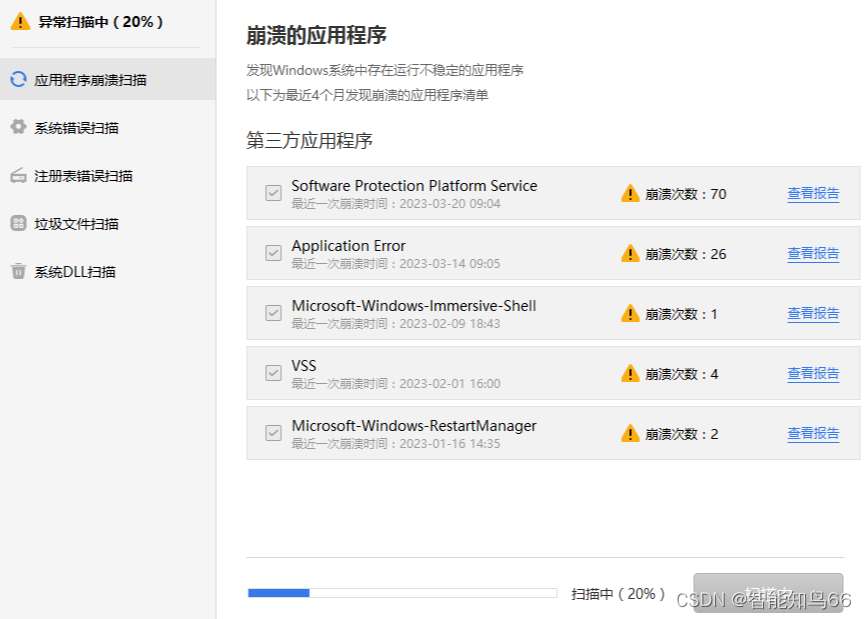Click the Microsoft-Windows-Immersive-Shell program name
The width and height of the screenshot is (867, 619).
414,306
